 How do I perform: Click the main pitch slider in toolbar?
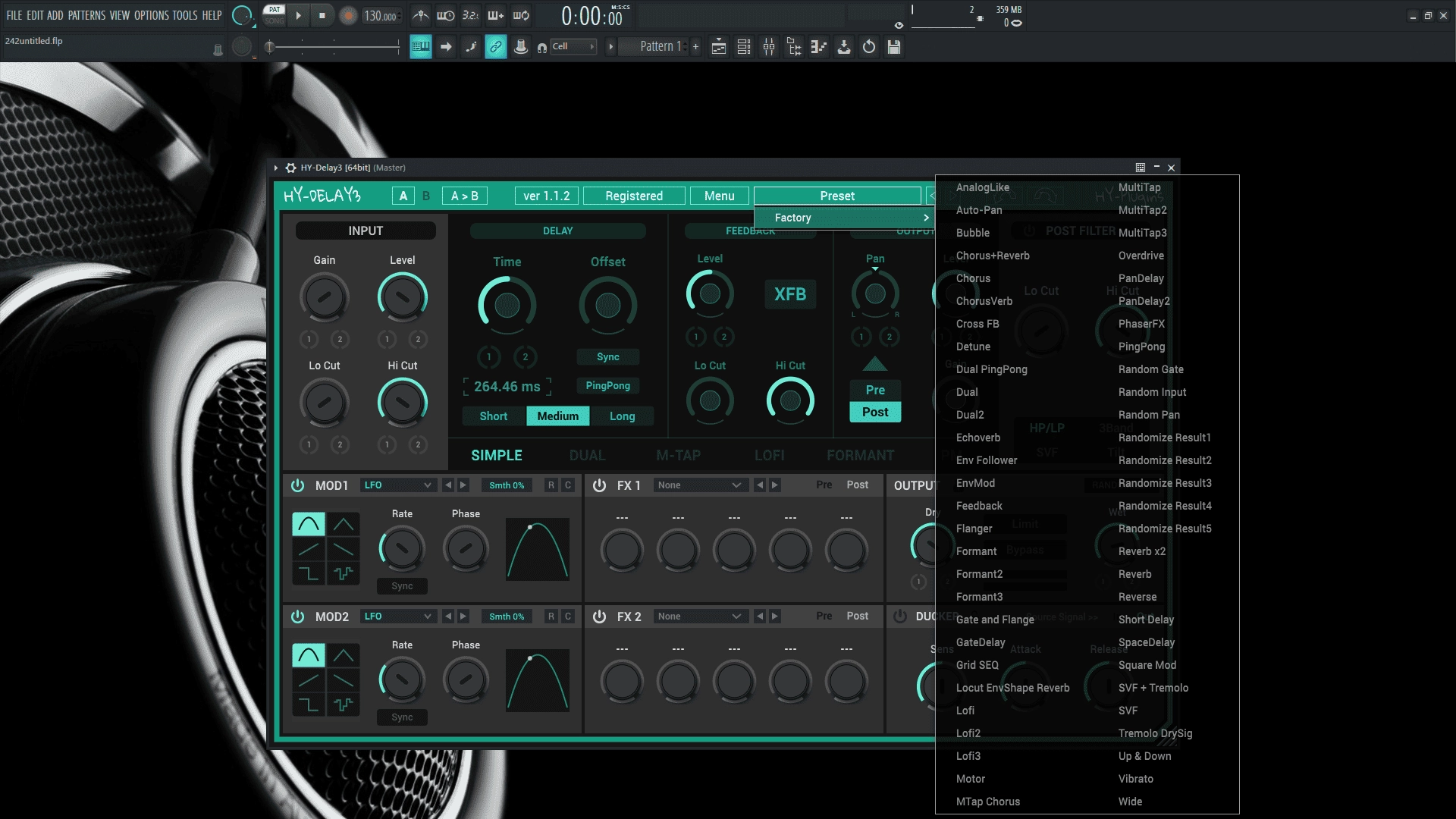click(334, 47)
